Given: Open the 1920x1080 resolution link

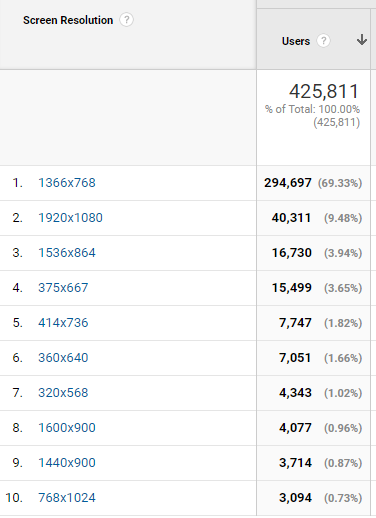Looking at the screenshot, I should coord(70,218).
